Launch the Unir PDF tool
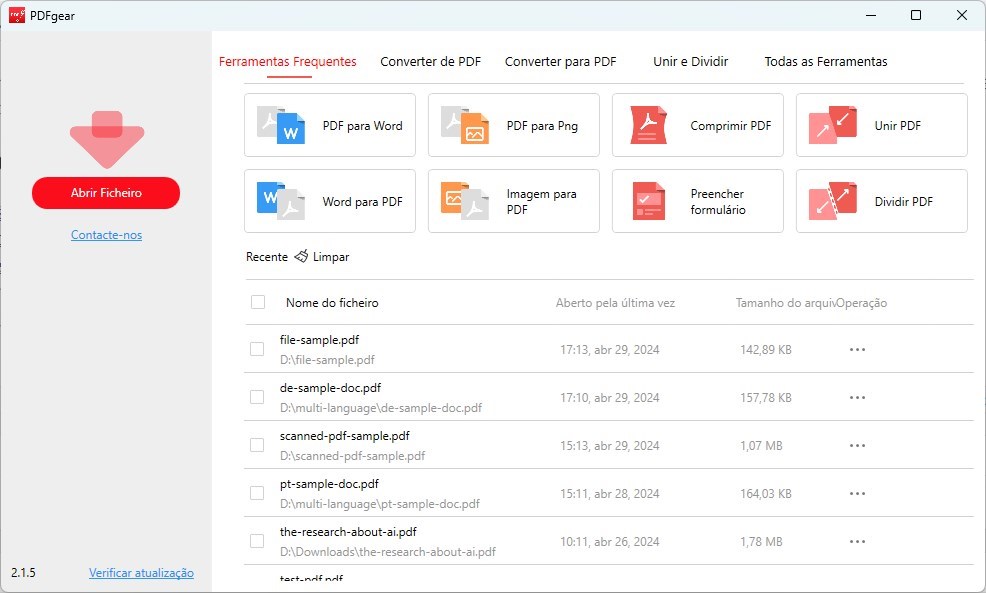 [881, 125]
